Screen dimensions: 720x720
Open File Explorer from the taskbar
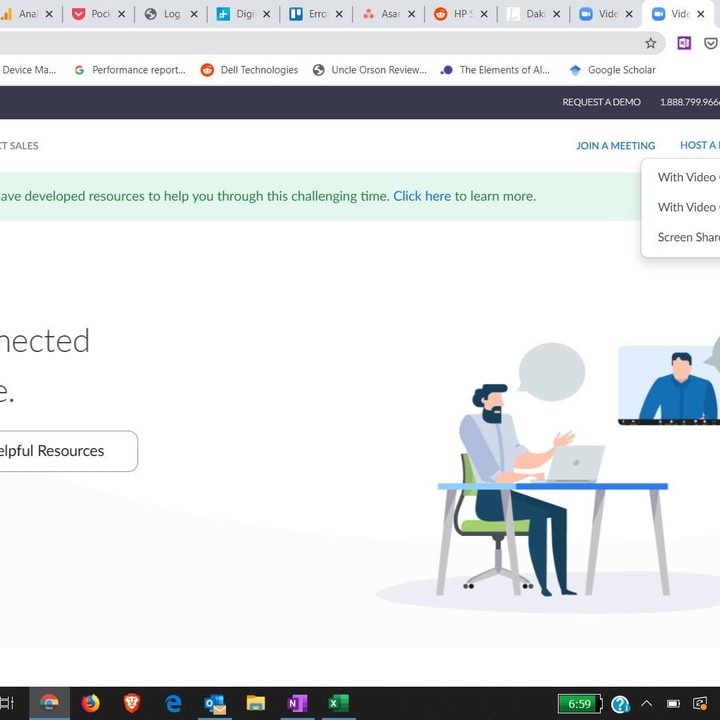pos(256,703)
